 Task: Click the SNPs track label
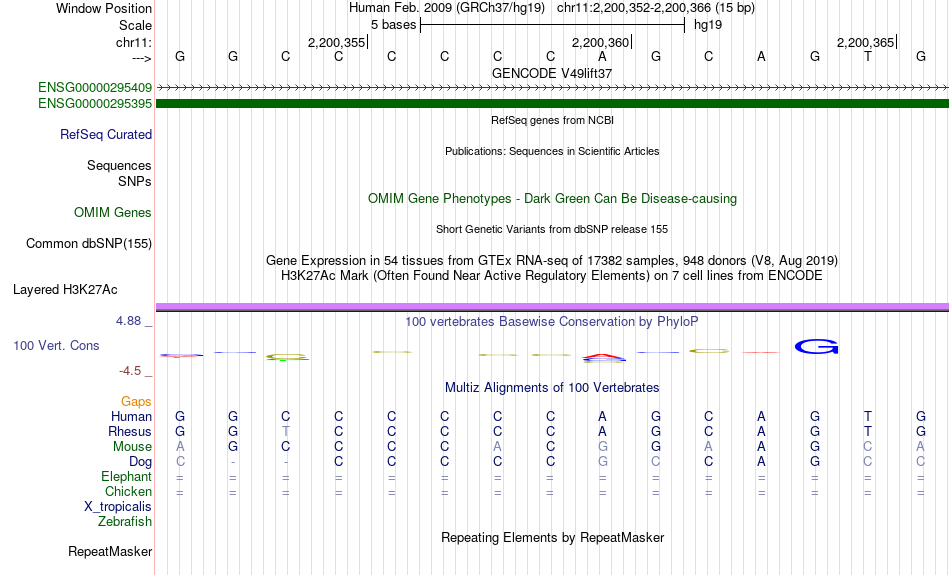pyautogui.click(x=135, y=181)
